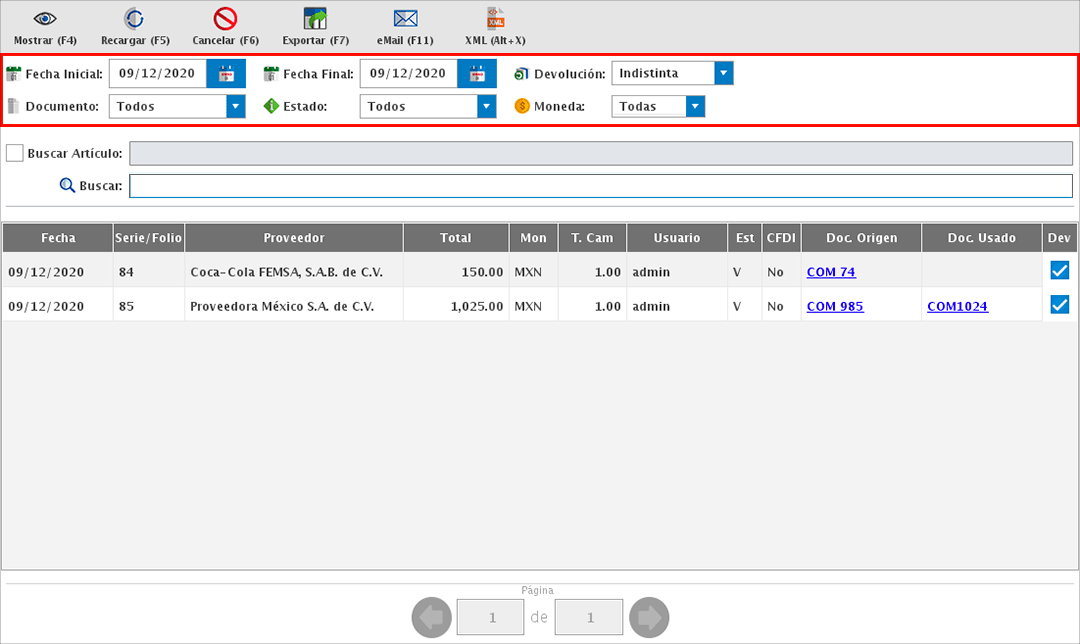Open the COM 74 origin document link
The image size is (1080, 644).
point(831,272)
